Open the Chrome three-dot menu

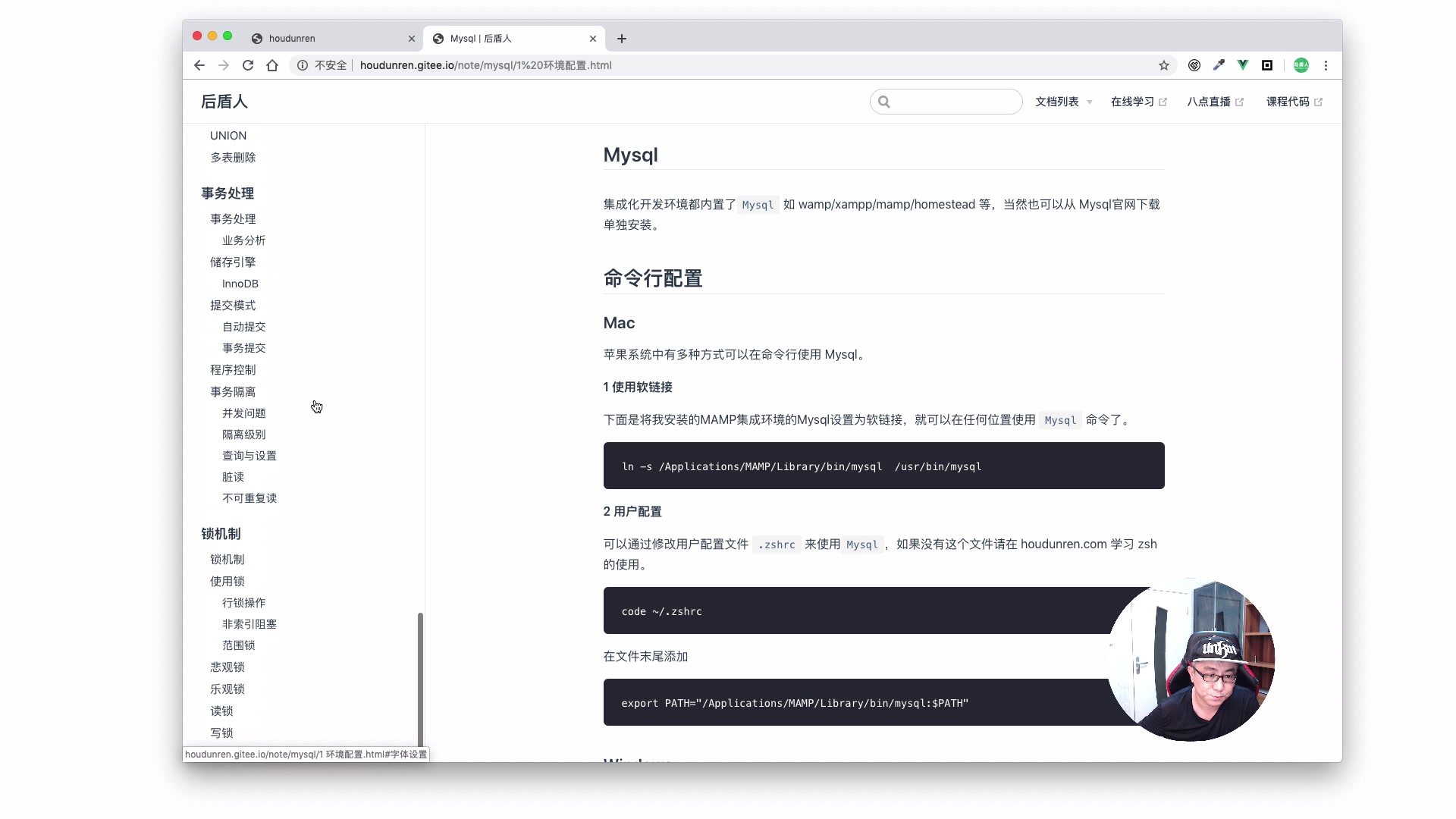tap(1326, 65)
